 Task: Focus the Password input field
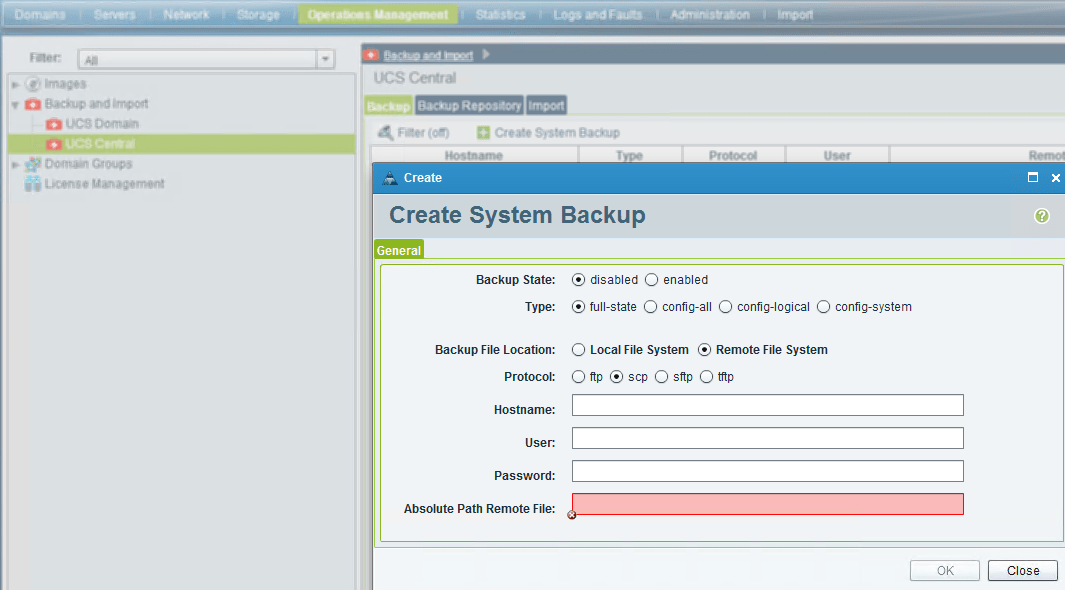click(x=768, y=471)
